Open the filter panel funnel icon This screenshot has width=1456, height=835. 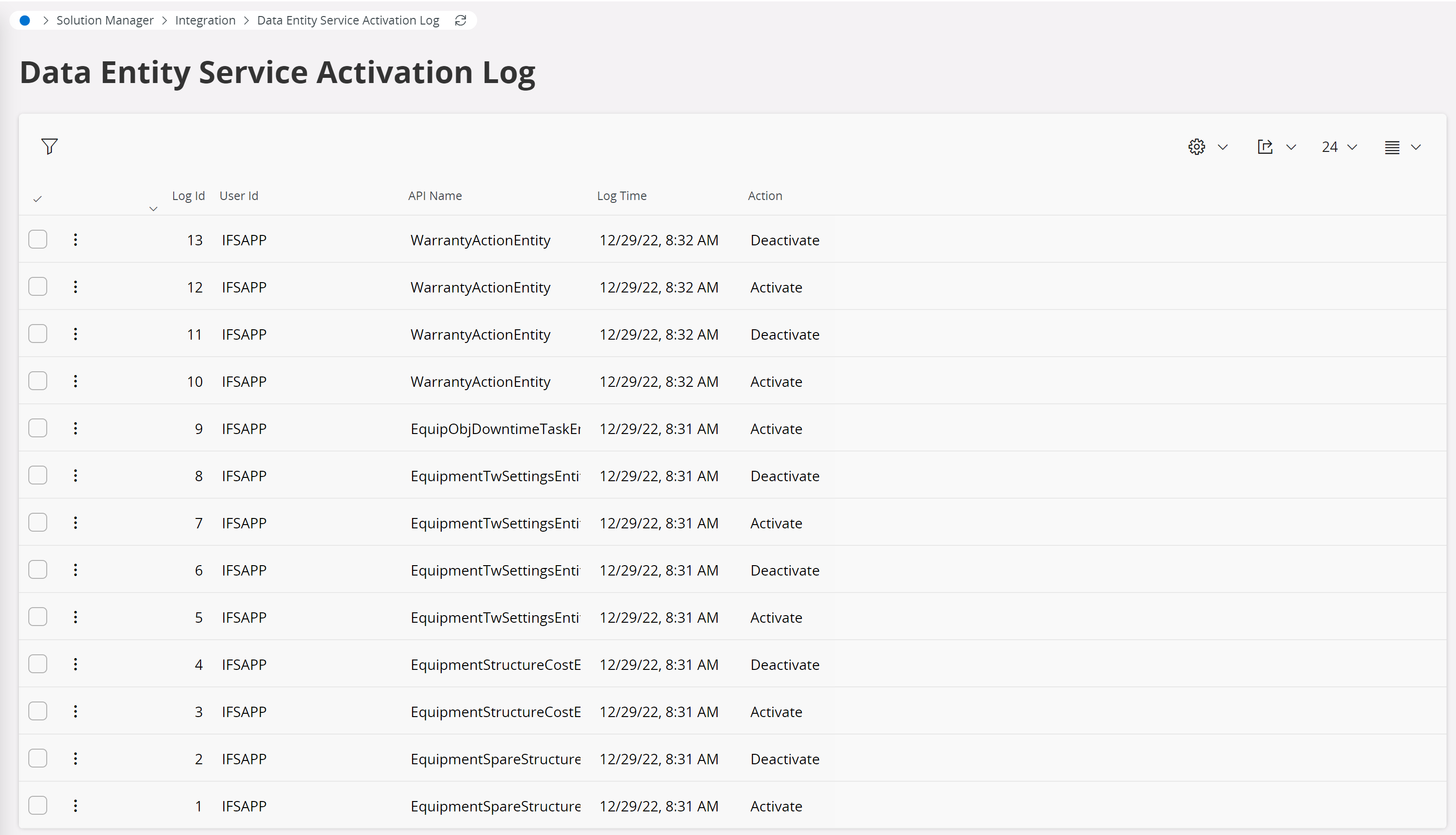tap(50, 147)
